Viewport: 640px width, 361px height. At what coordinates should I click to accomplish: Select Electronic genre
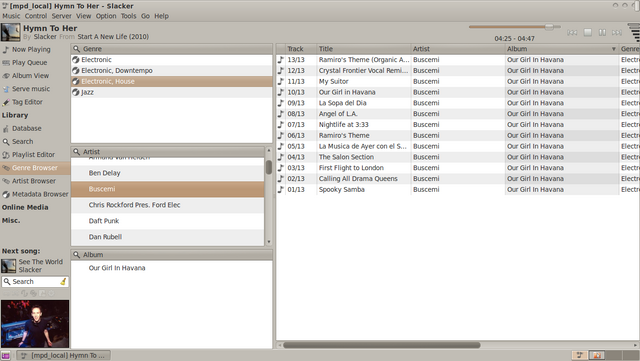tap(171, 60)
